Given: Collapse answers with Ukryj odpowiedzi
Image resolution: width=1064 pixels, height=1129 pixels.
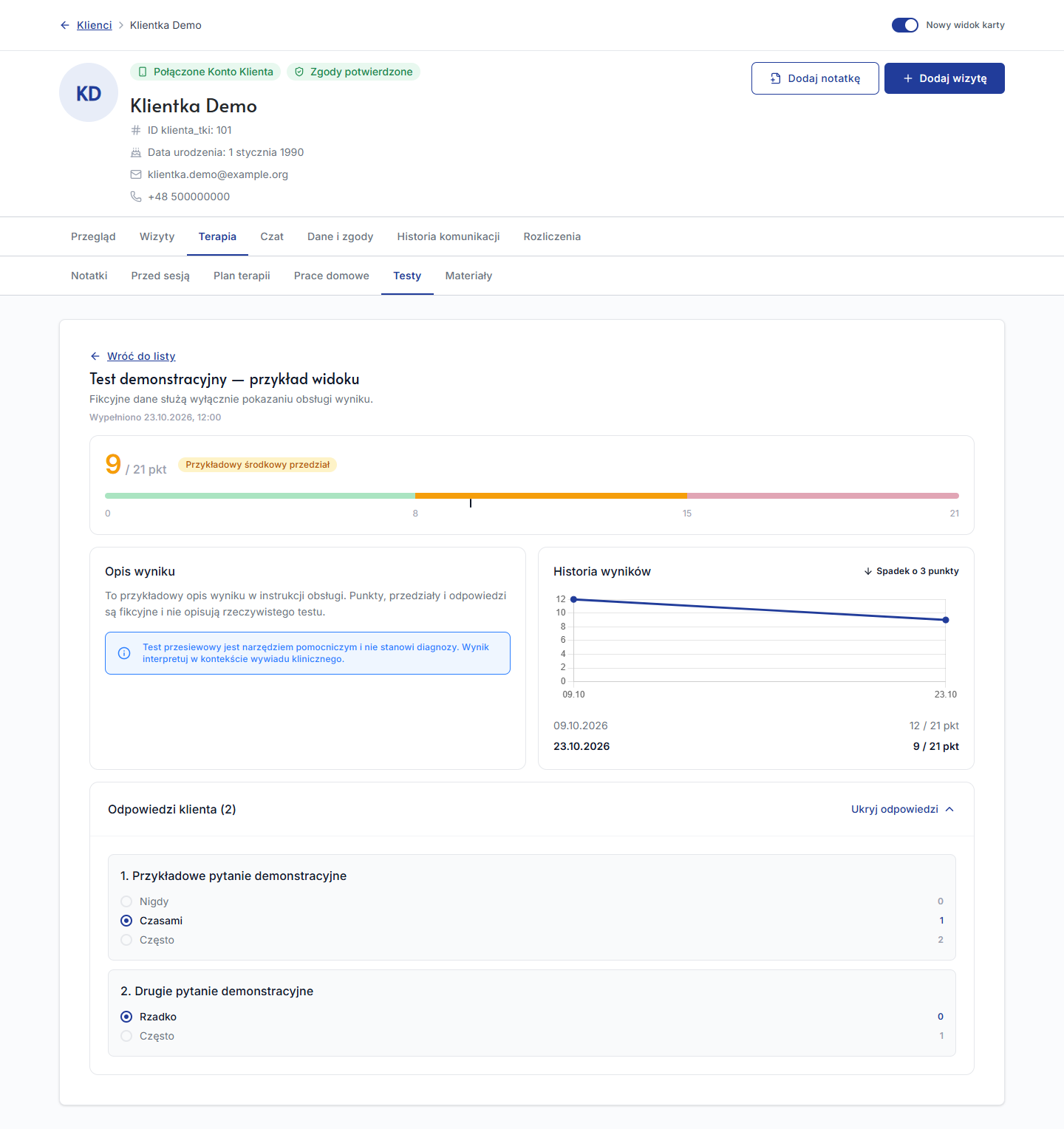Looking at the screenshot, I should coord(903,809).
